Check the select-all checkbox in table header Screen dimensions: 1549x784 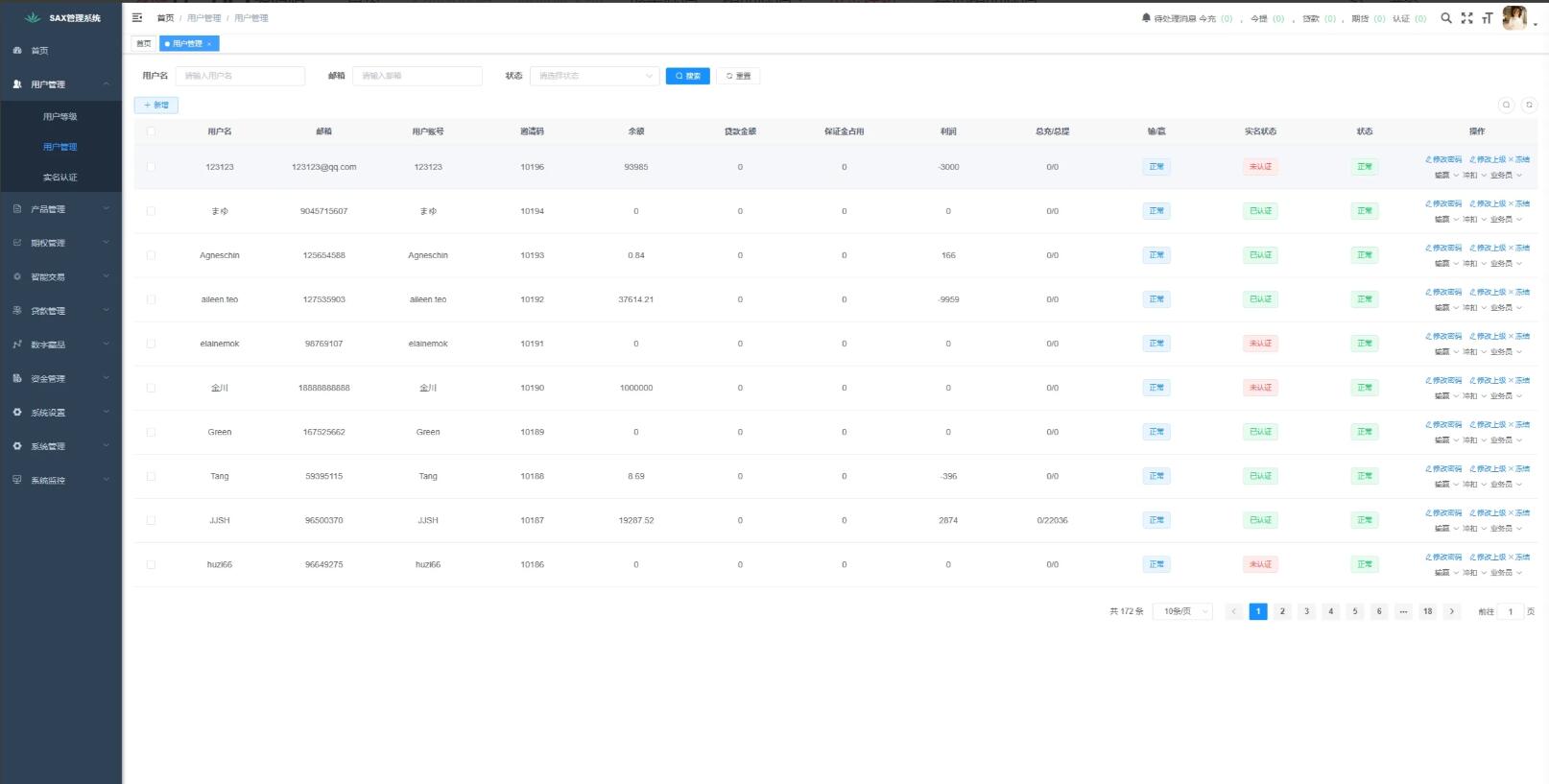pyautogui.click(x=151, y=131)
